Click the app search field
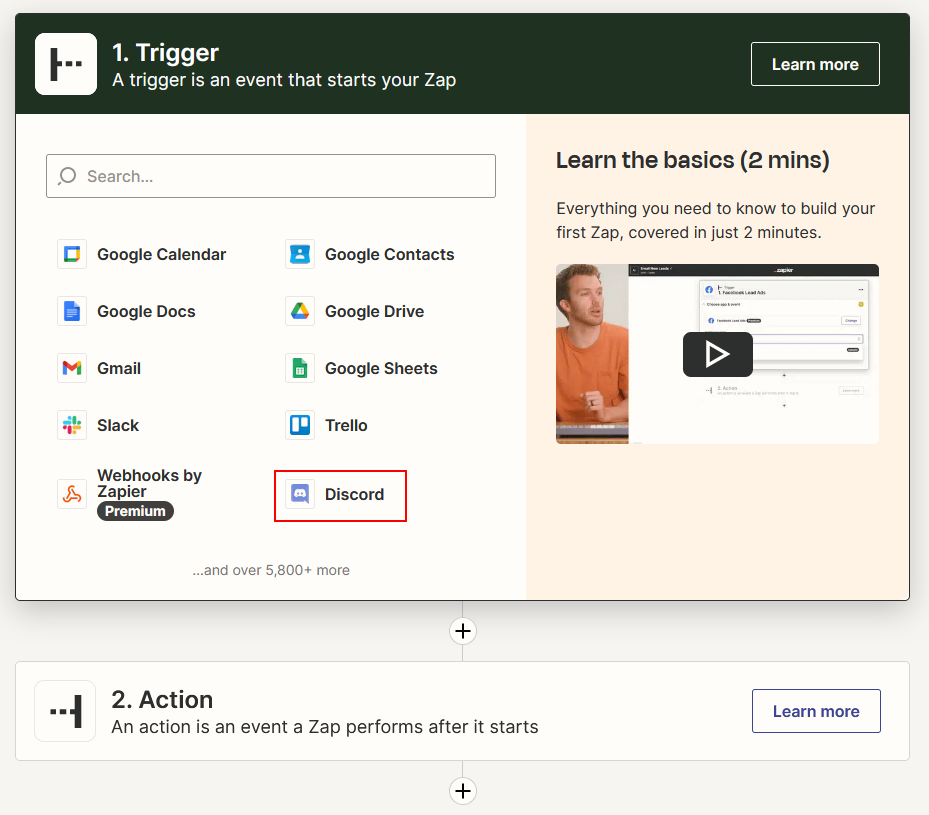 pos(271,176)
